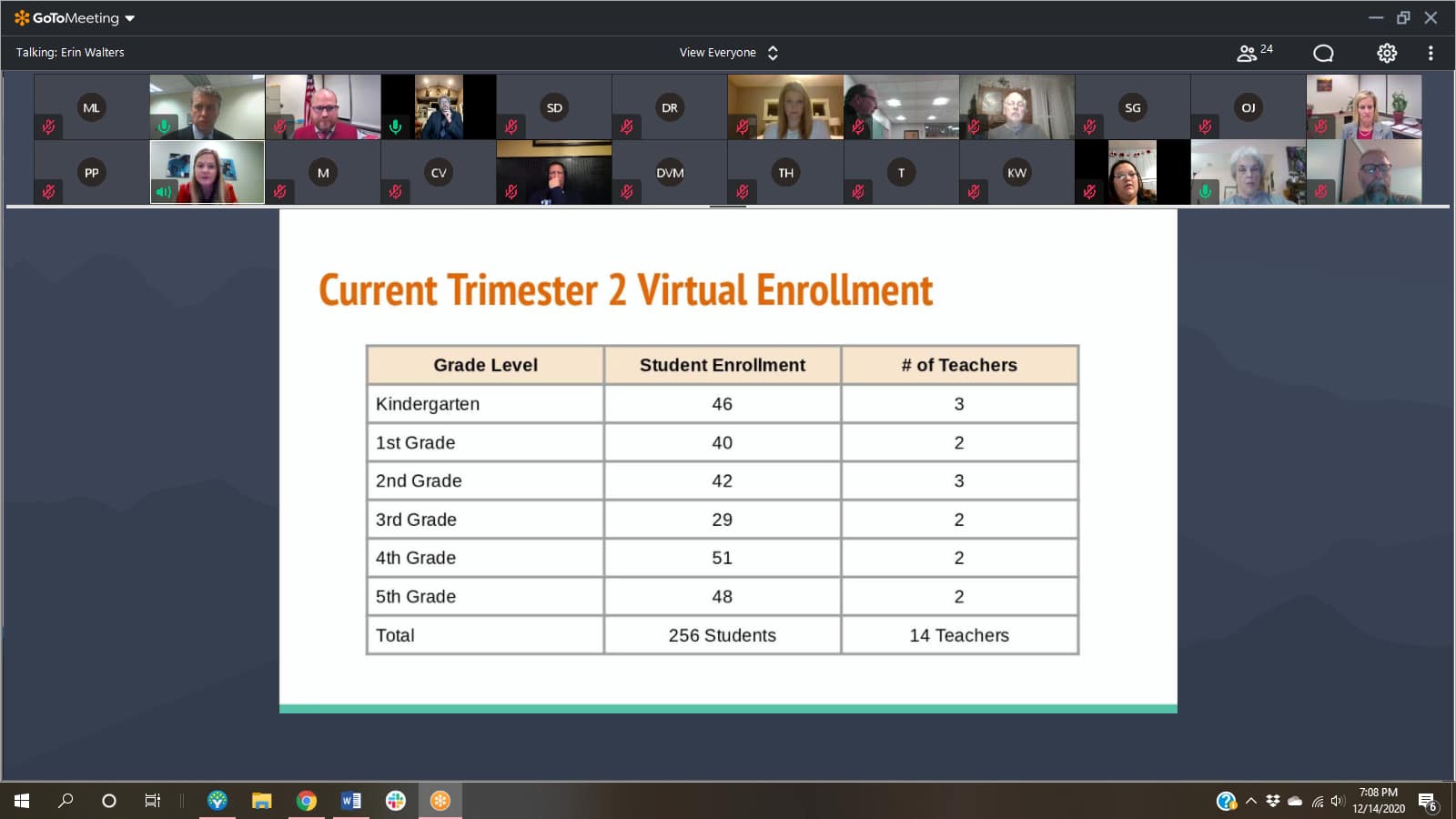Image resolution: width=1456 pixels, height=819 pixels.
Task: Click the CV participant avatar
Action: pyautogui.click(x=439, y=172)
